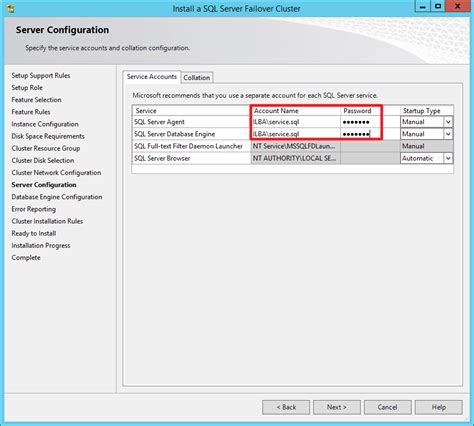Select Cluster Installation Rules step

point(47,221)
